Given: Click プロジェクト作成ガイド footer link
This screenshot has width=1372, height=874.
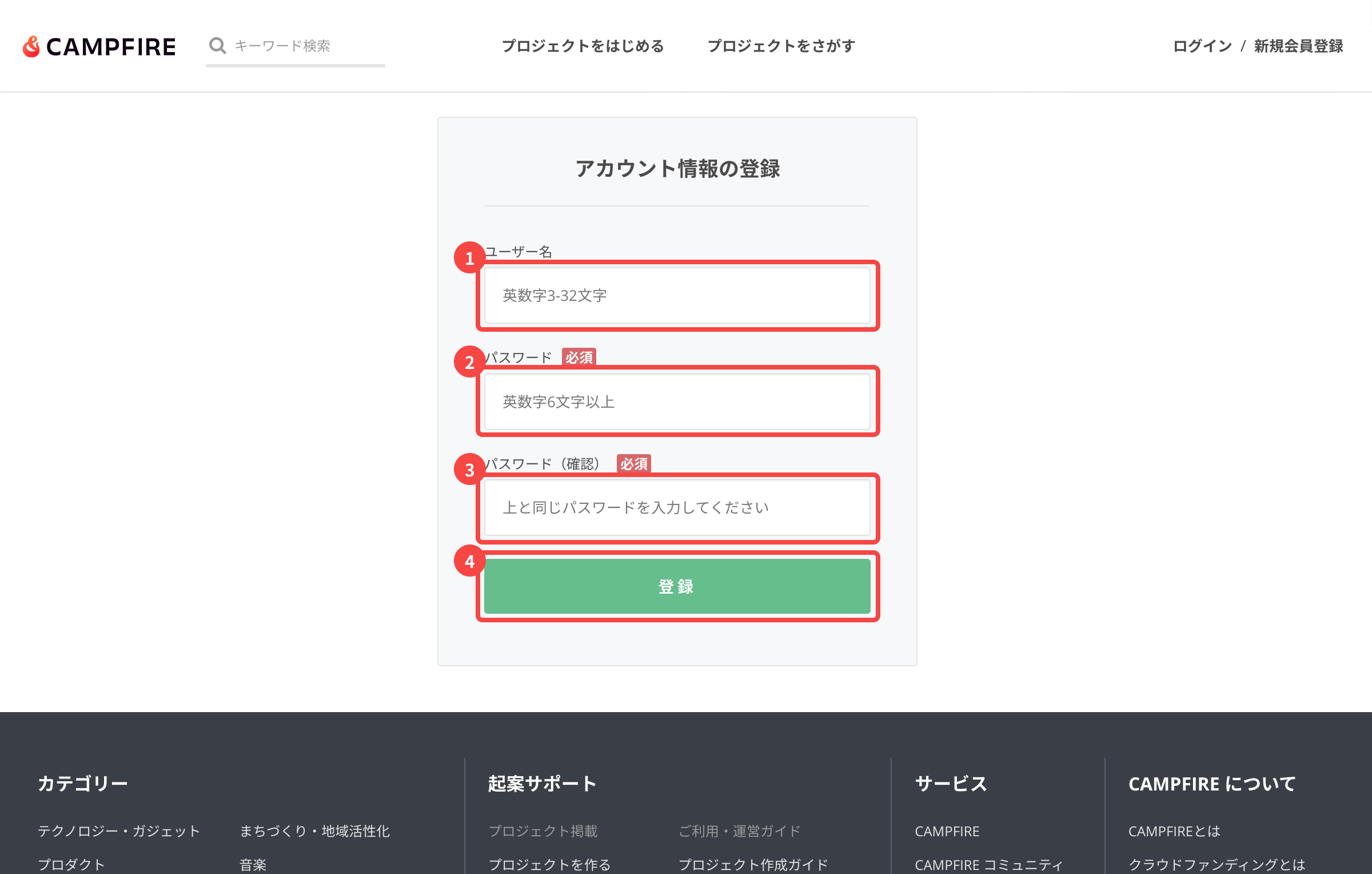Looking at the screenshot, I should [753, 864].
